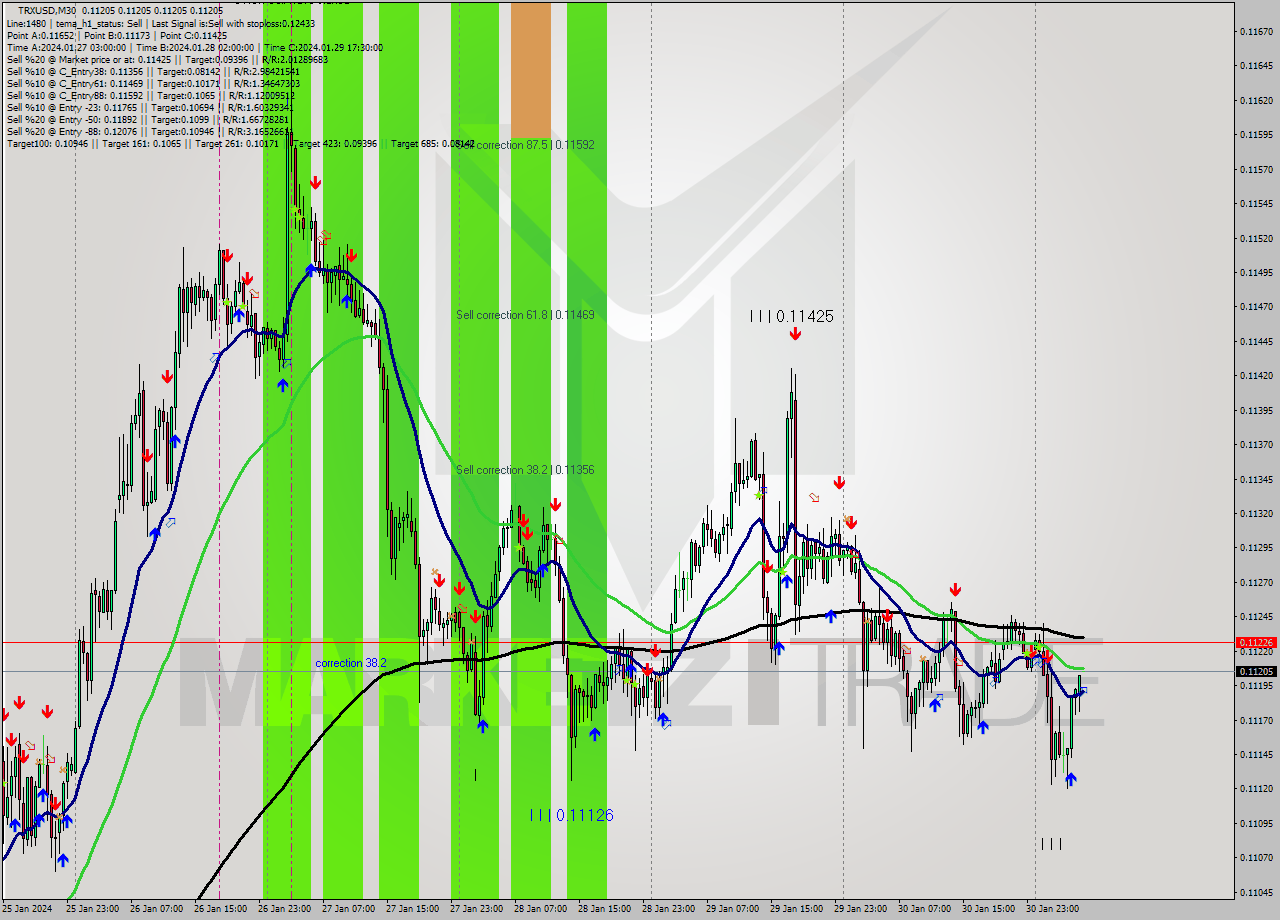Click the '29 Jan 15:00' time label

pyautogui.click(x=795, y=909)
